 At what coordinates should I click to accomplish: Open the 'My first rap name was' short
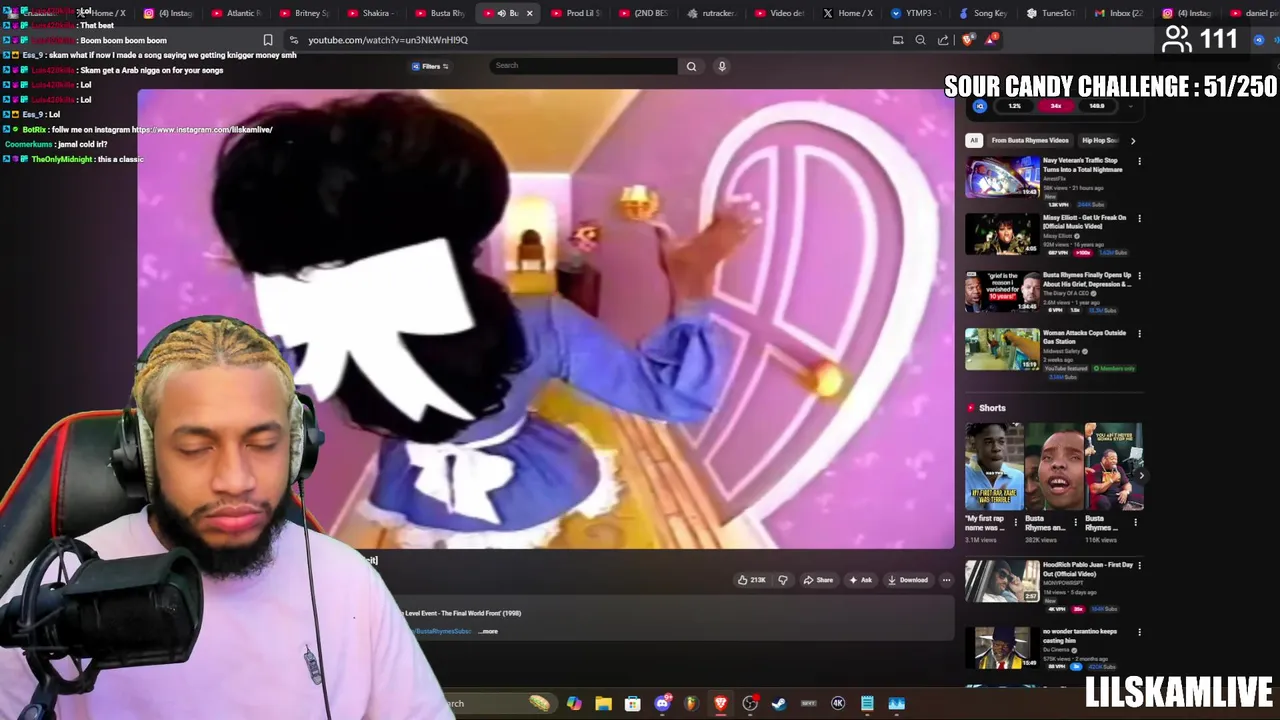pos(994,466)
